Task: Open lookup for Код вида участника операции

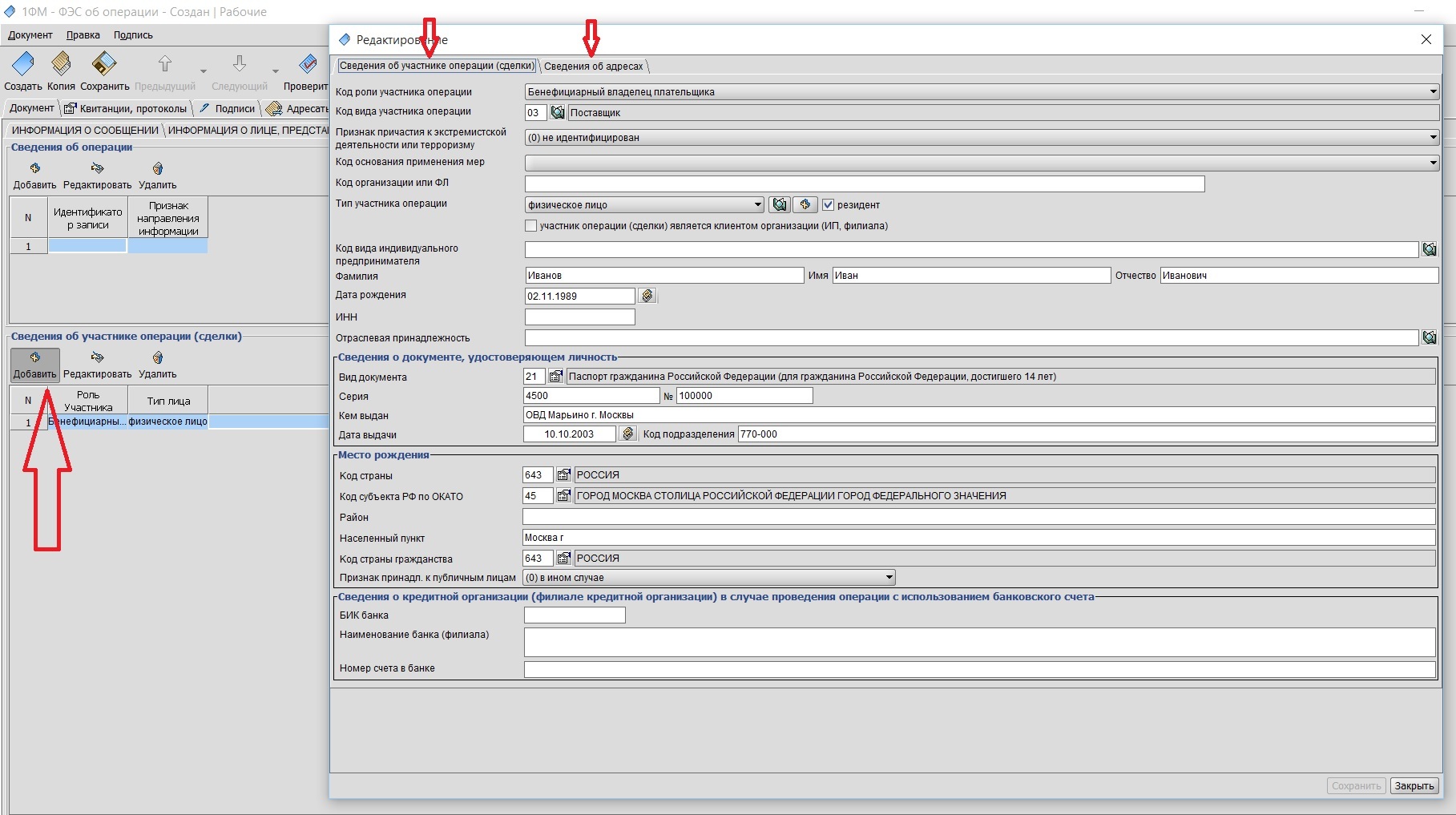Action: (558, 112)
